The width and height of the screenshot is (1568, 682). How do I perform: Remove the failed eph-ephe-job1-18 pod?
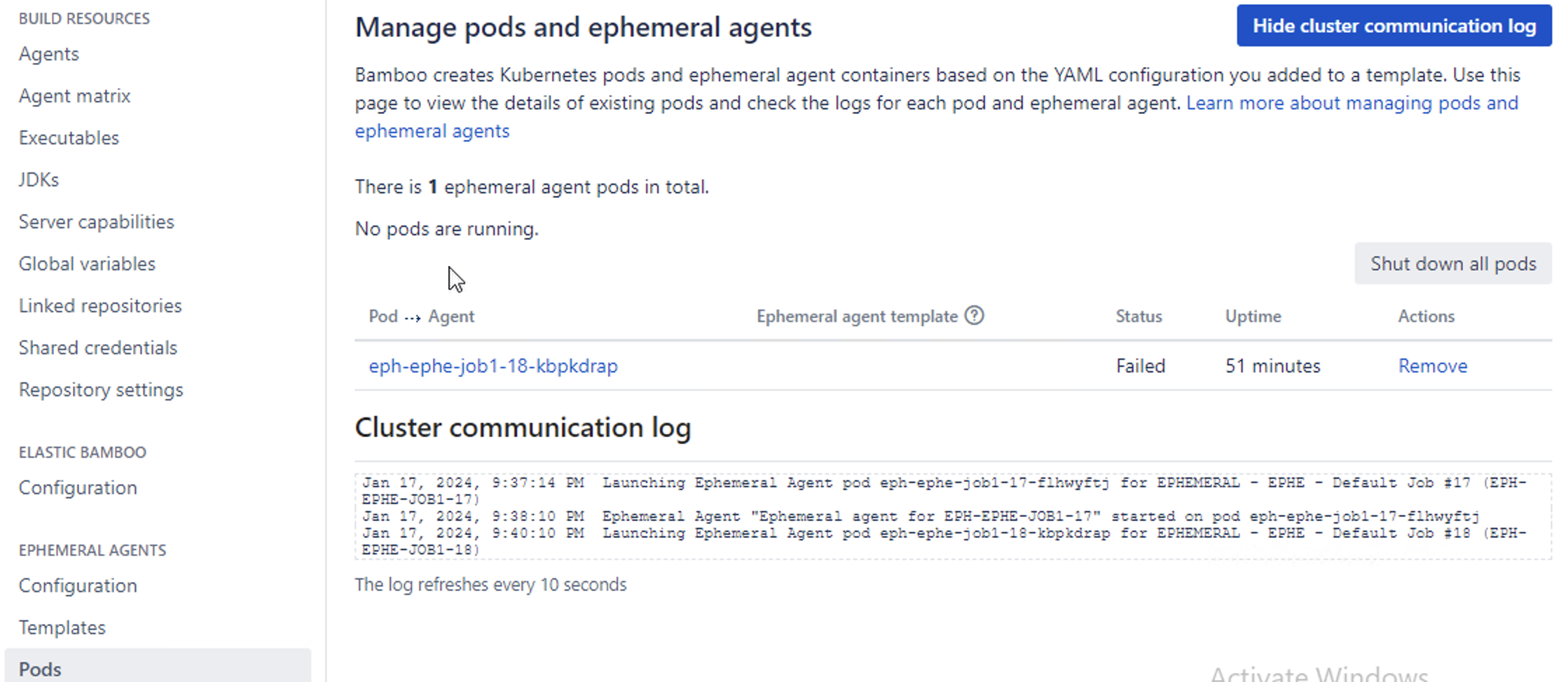pos(1432,366)
